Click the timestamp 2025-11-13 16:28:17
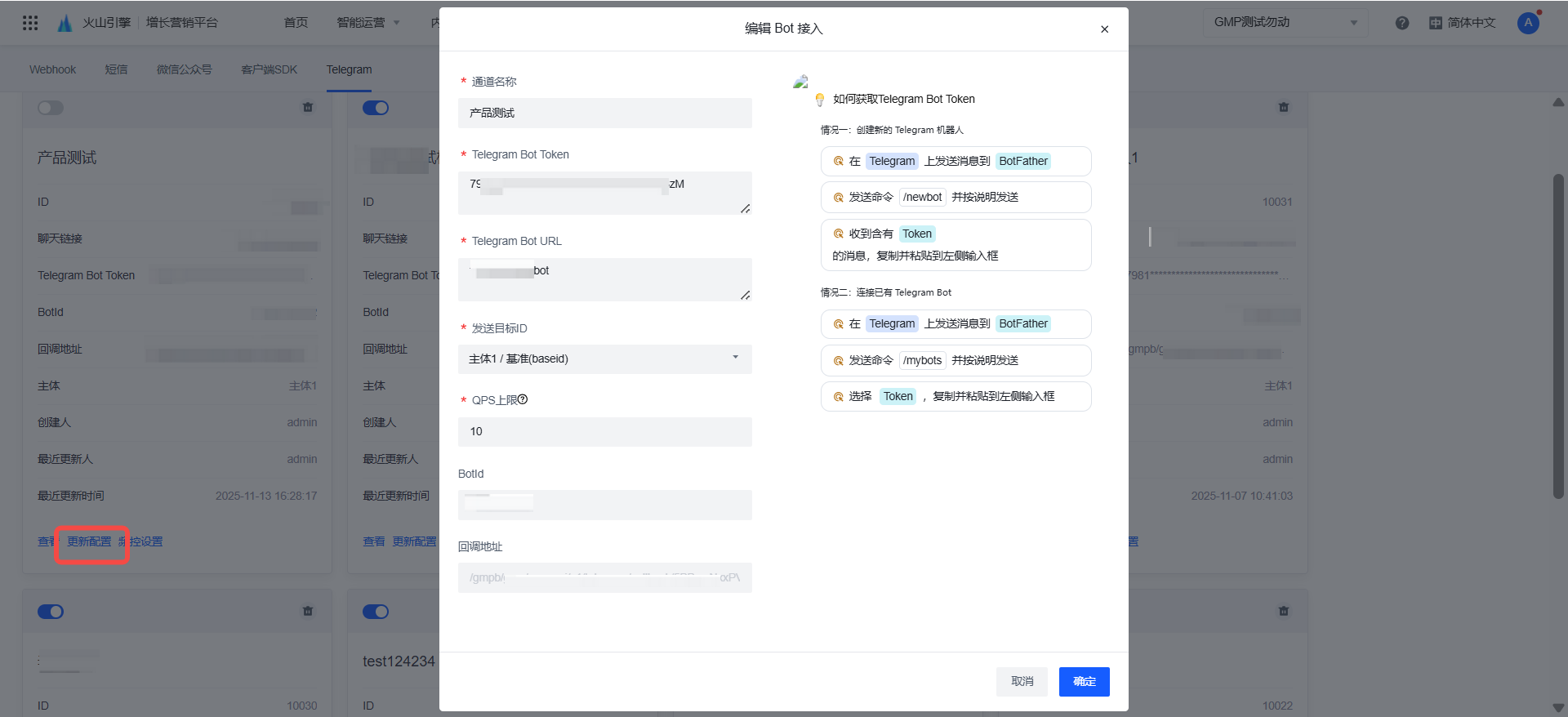Screen dimensions: 1568x717 click(x=266, y=496)
